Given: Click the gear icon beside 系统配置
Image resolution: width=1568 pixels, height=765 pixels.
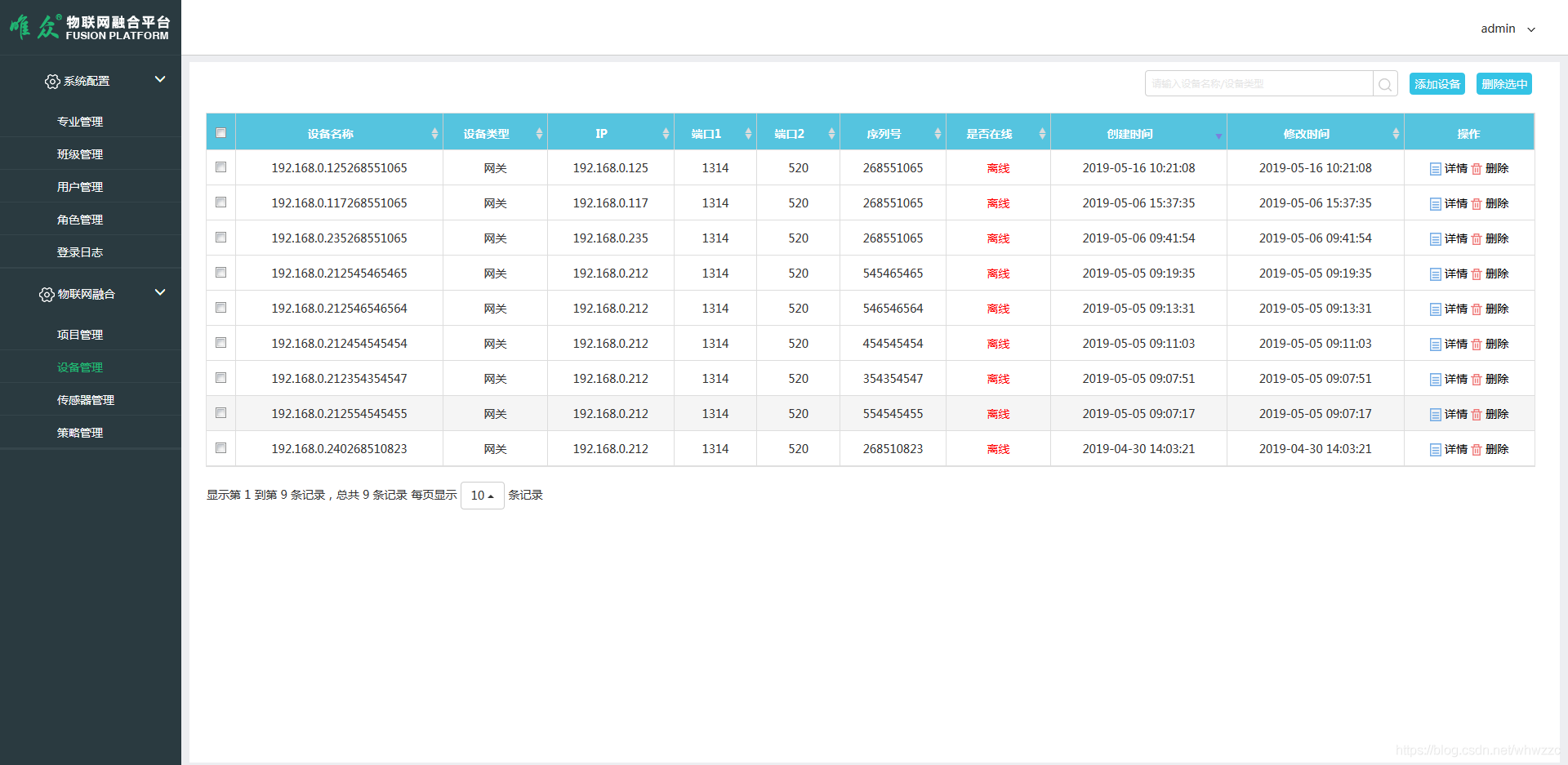Looking at the screenshot, I should (x=52, y=82).
